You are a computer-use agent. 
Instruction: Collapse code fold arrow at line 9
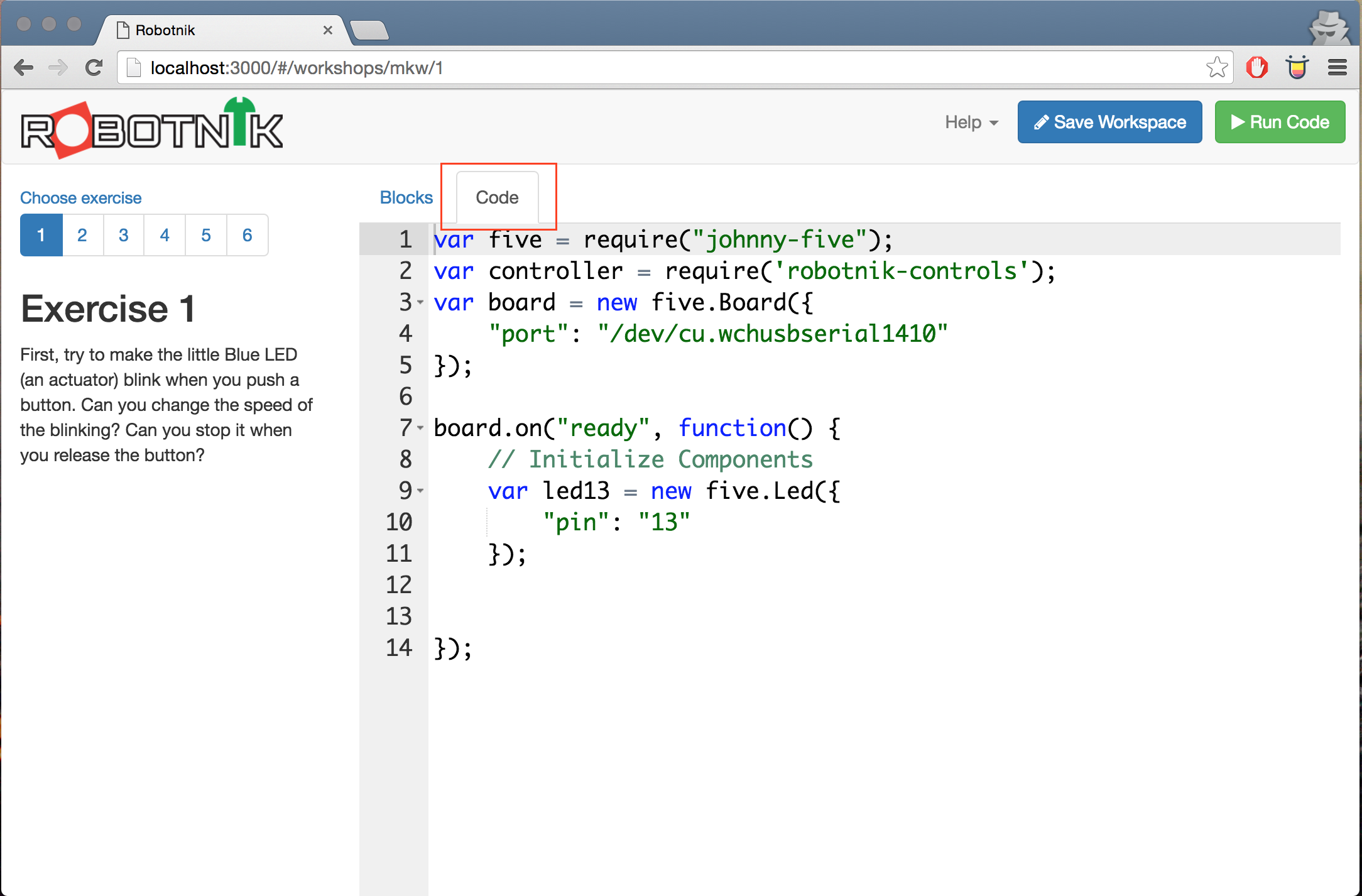pos(420,491)
